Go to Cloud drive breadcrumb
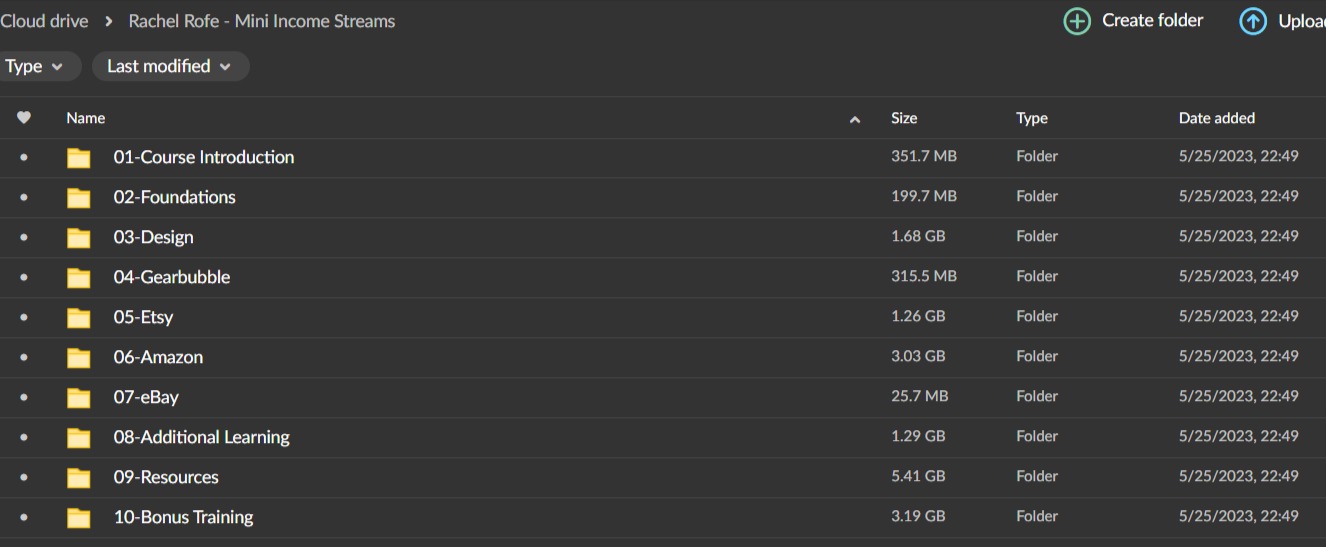 coord(44,21)
